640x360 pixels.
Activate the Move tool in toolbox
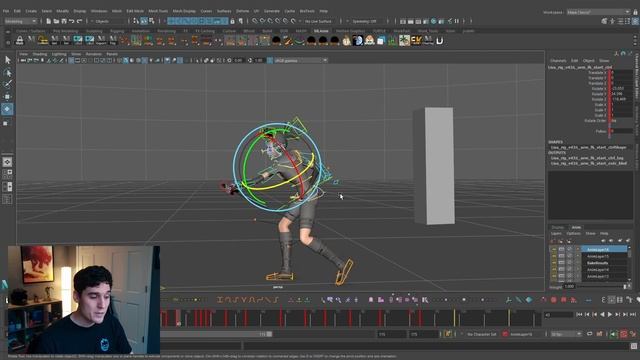click(7, 97)
